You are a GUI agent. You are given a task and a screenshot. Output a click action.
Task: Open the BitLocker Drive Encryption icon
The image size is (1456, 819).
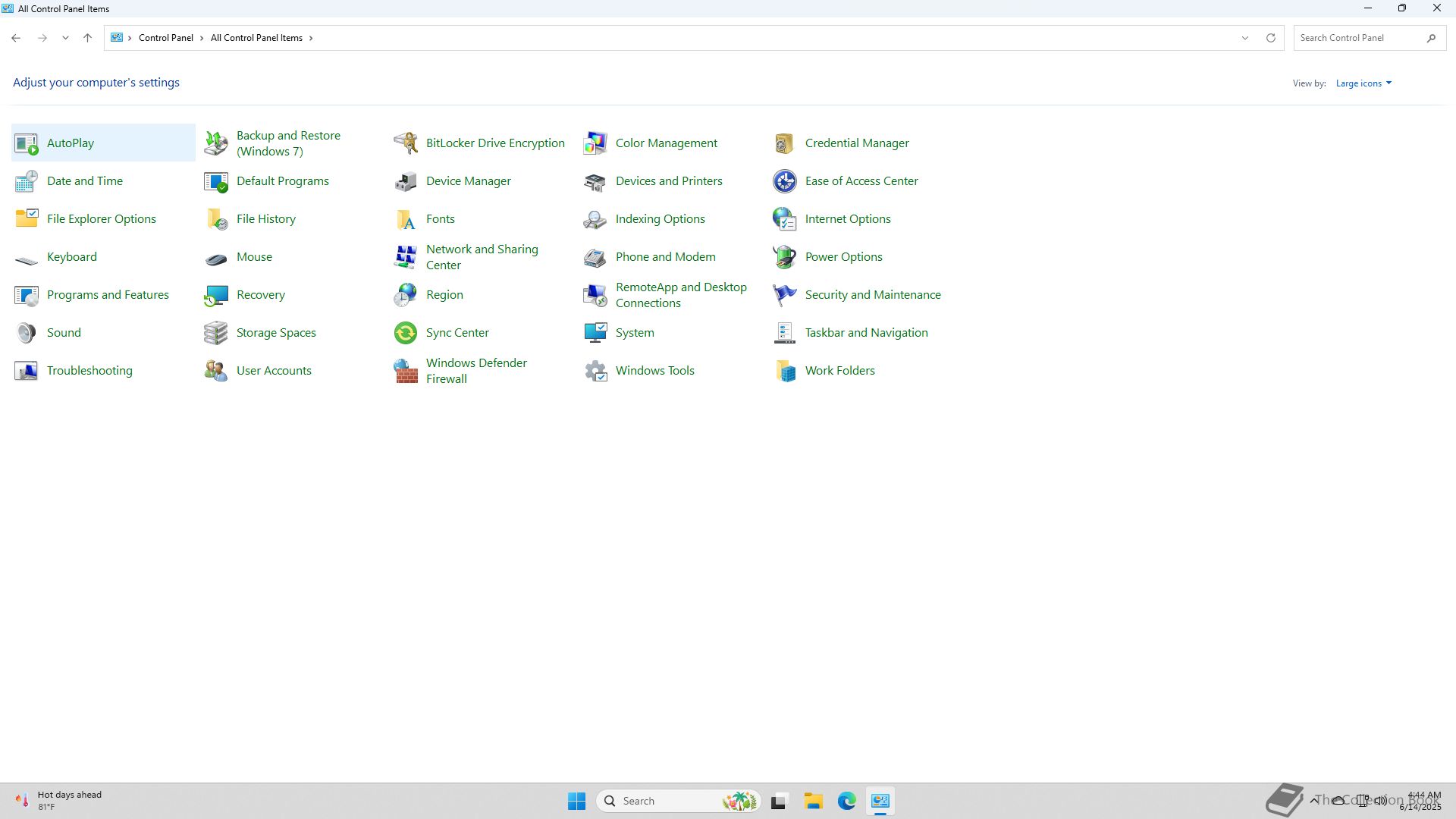pos(406,143)
